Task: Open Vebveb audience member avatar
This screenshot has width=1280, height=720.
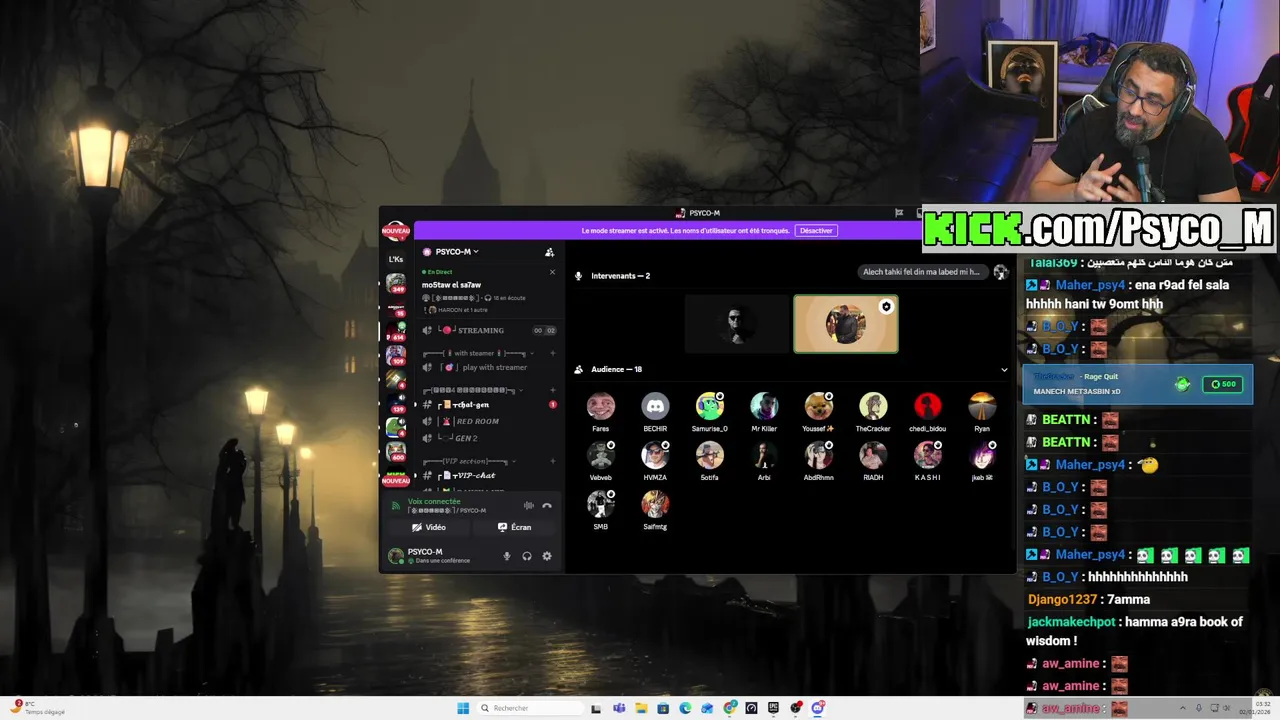Action: 601,455
